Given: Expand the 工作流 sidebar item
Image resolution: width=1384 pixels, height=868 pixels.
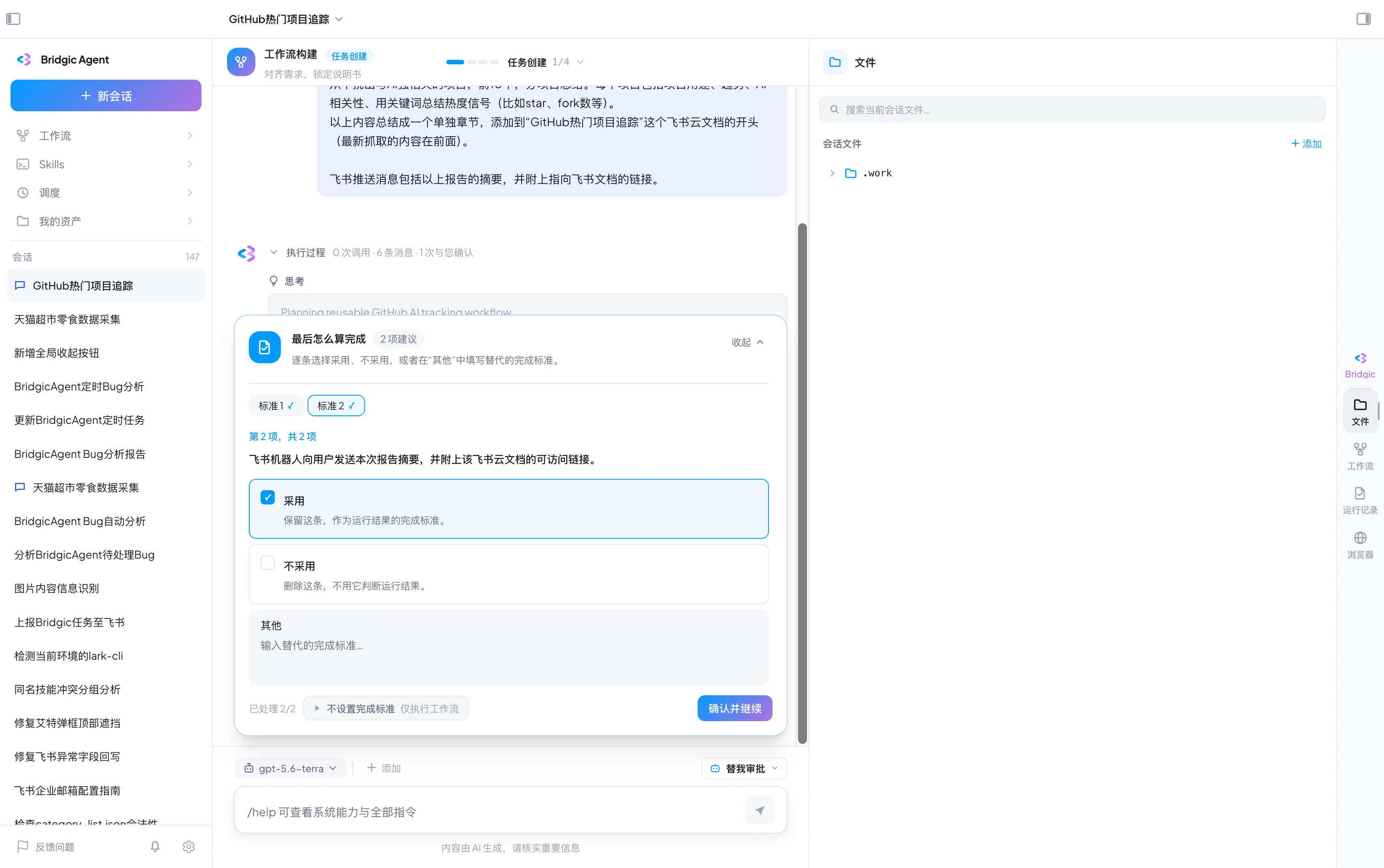Looking at the screenshot, I should tap(106, 135).
